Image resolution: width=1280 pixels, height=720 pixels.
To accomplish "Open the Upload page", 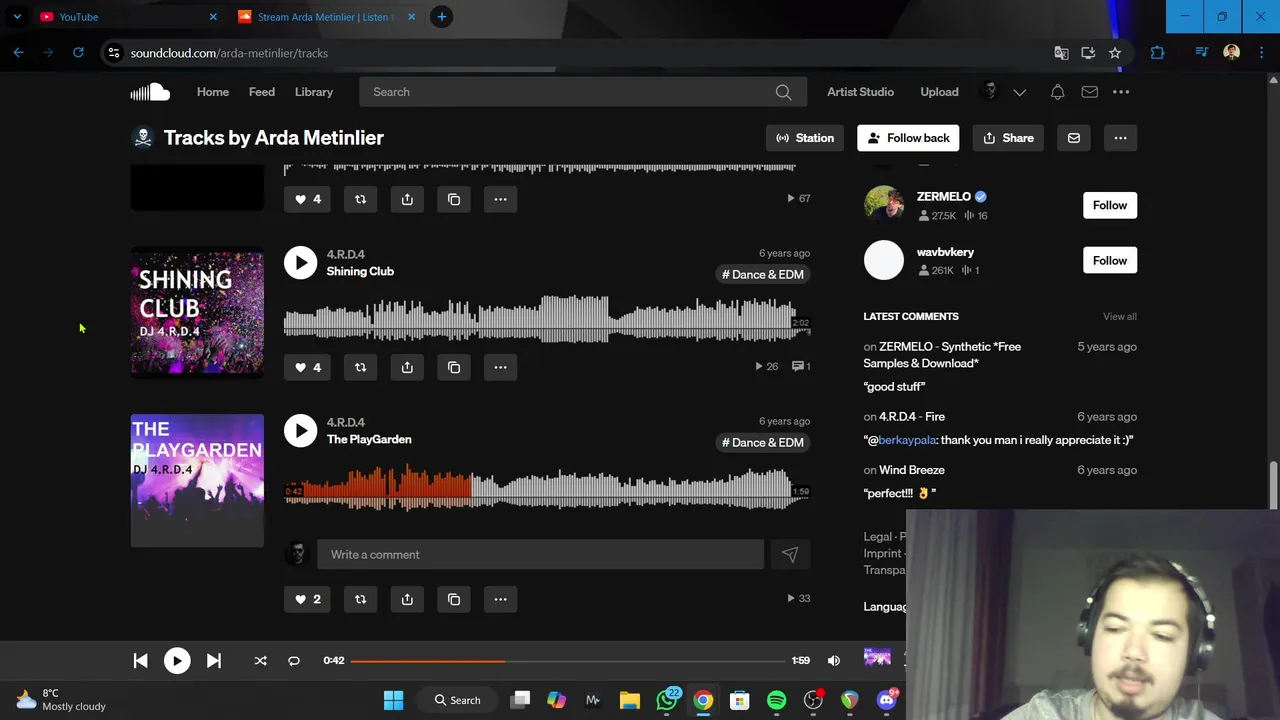I will tap(939, 92).
